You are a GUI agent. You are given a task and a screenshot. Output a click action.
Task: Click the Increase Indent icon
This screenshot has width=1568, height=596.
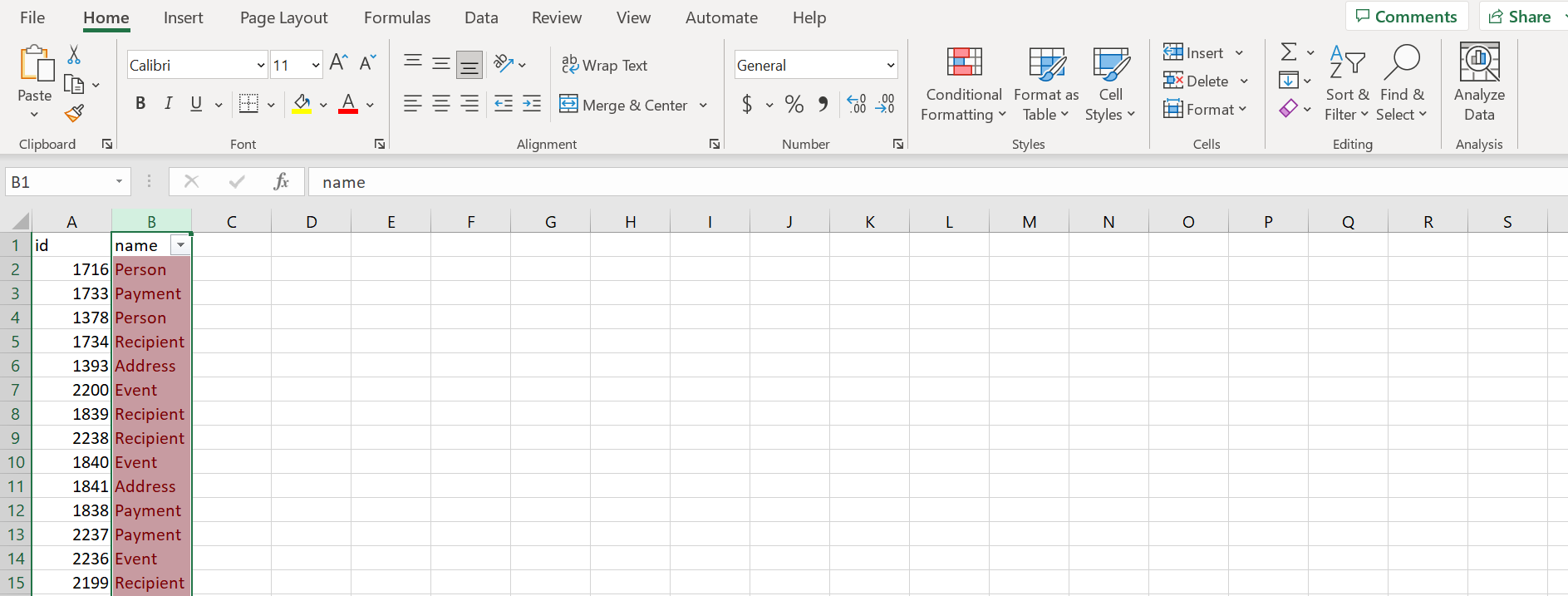(532, 104)
